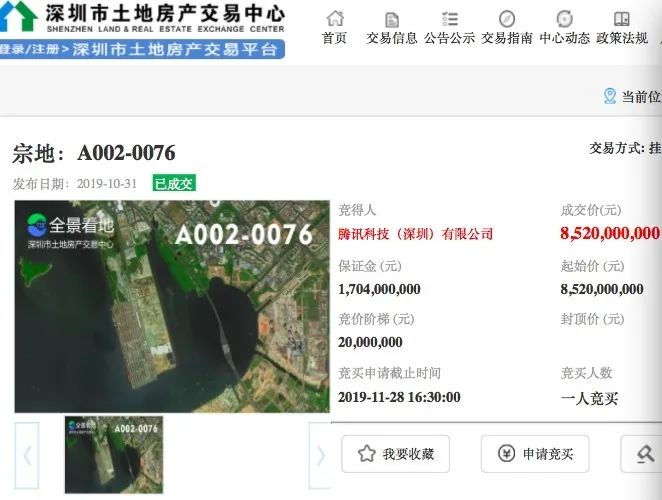Click the home icon above 首页

pos(335,18)
